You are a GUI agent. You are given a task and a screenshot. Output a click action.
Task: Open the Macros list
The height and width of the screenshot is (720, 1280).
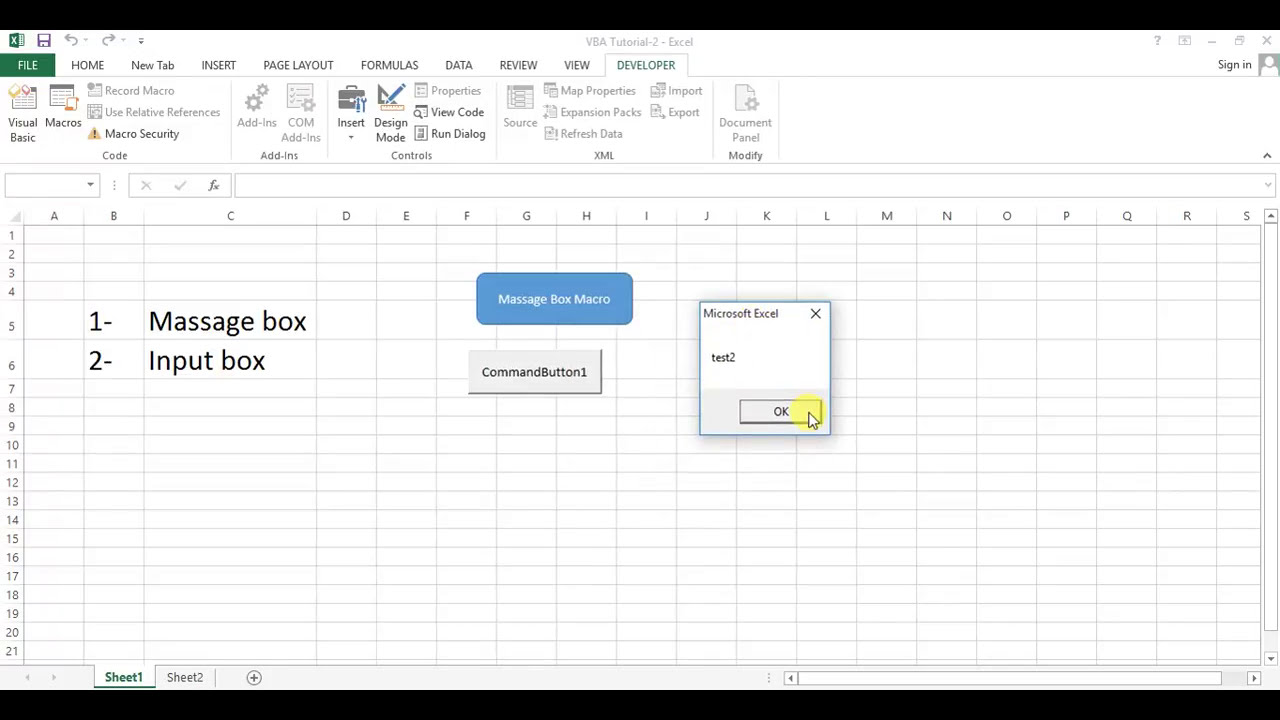[63, 108]
